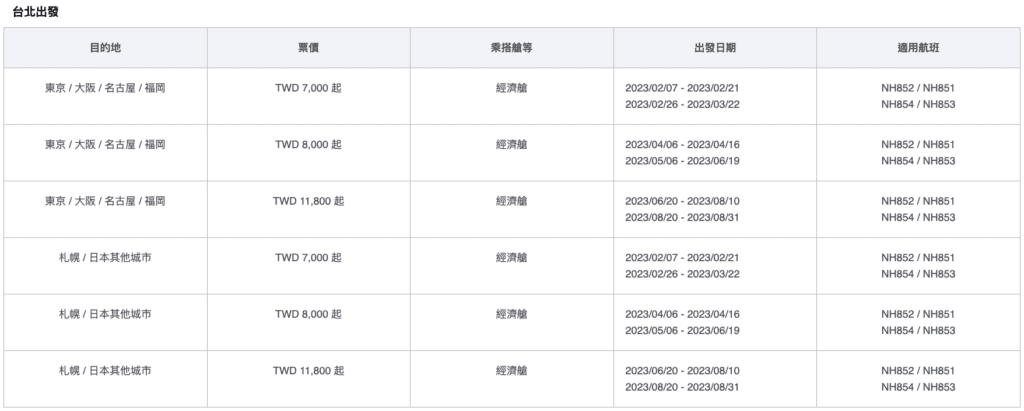Click 2023/05/06 - 2023/06/19 dates in 札幌 row
Viewport: 1024px width, 411px height.
tap(682, 331)
